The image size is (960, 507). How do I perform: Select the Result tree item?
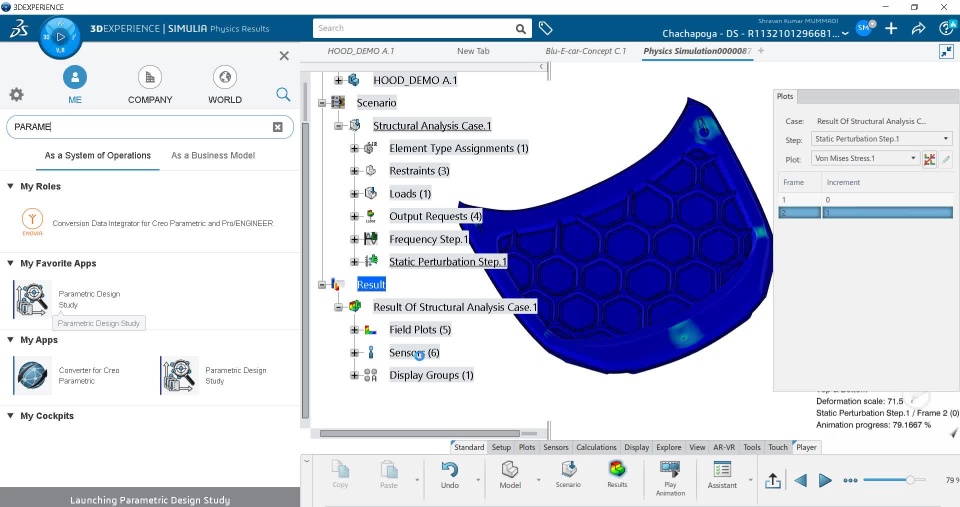point(371,285)
